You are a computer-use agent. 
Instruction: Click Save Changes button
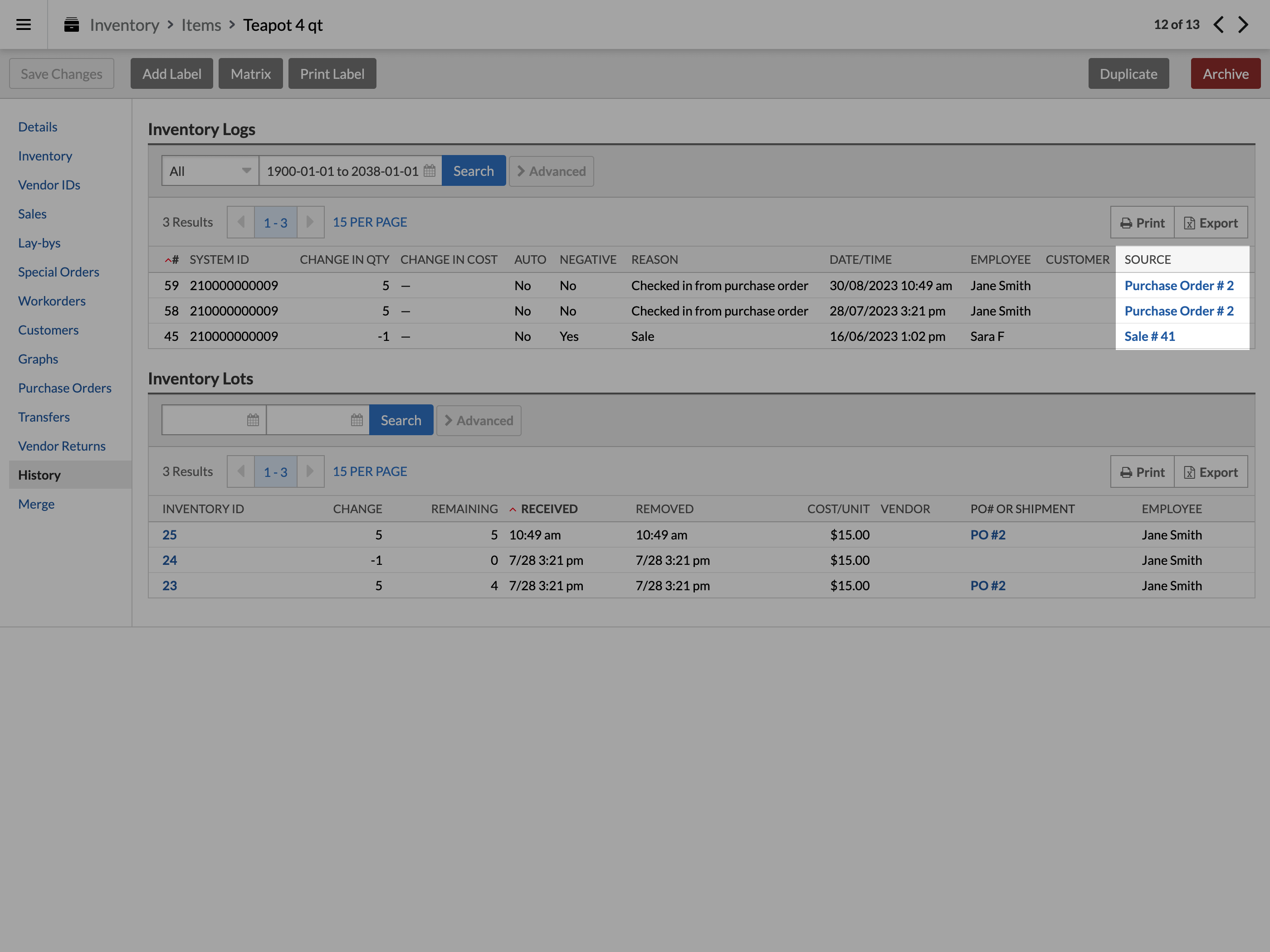[61, 73]
